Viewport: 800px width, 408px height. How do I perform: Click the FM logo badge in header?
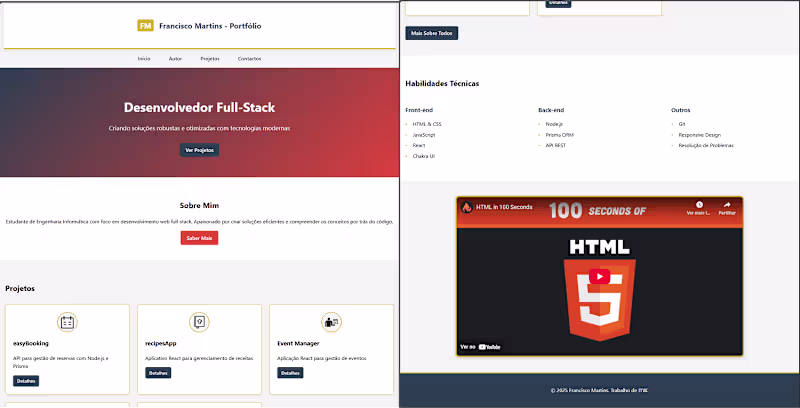145,26
